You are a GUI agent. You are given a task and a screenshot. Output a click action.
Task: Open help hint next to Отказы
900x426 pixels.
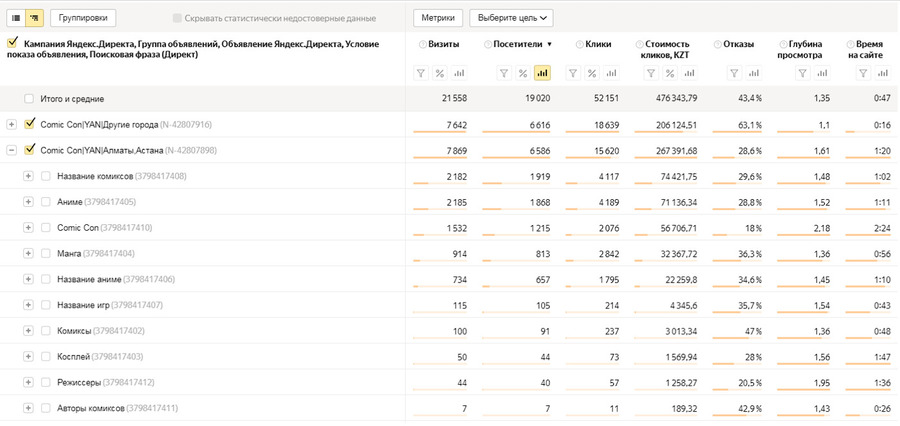(x=717, y=44)
